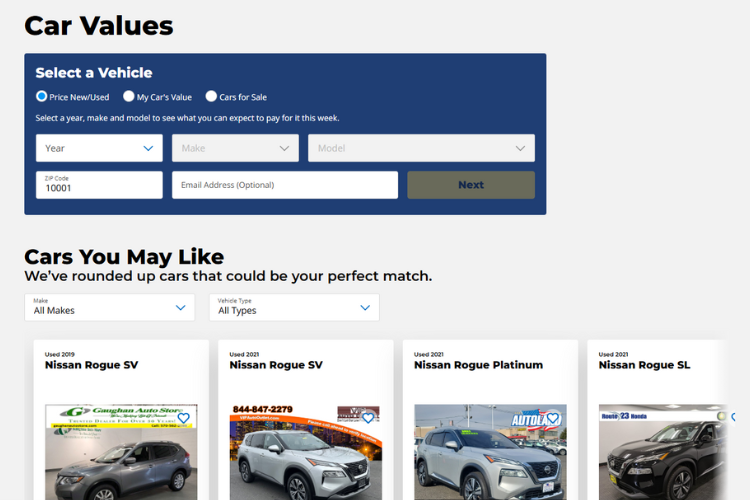
Task: Select the Cars for Sale radio option
Action: point(211,96)
